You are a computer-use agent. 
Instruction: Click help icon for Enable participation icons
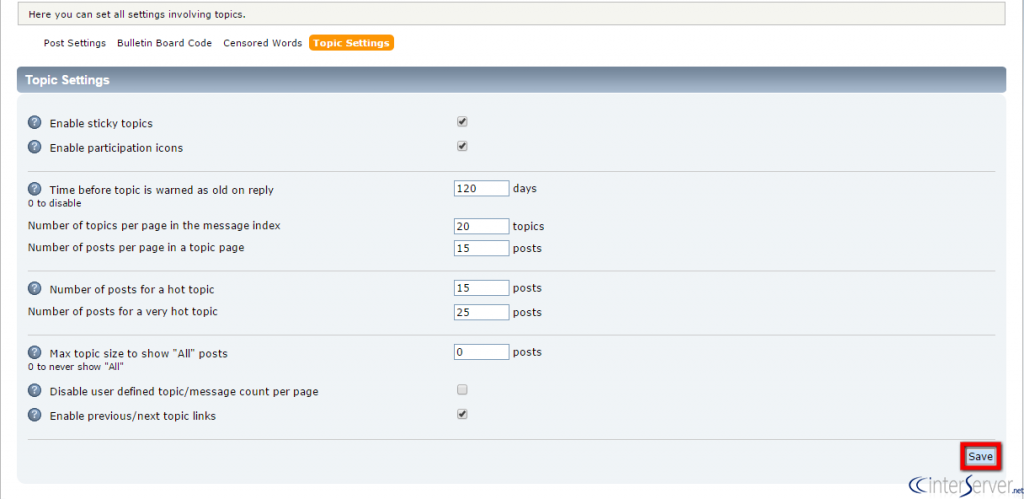[35, 147]
